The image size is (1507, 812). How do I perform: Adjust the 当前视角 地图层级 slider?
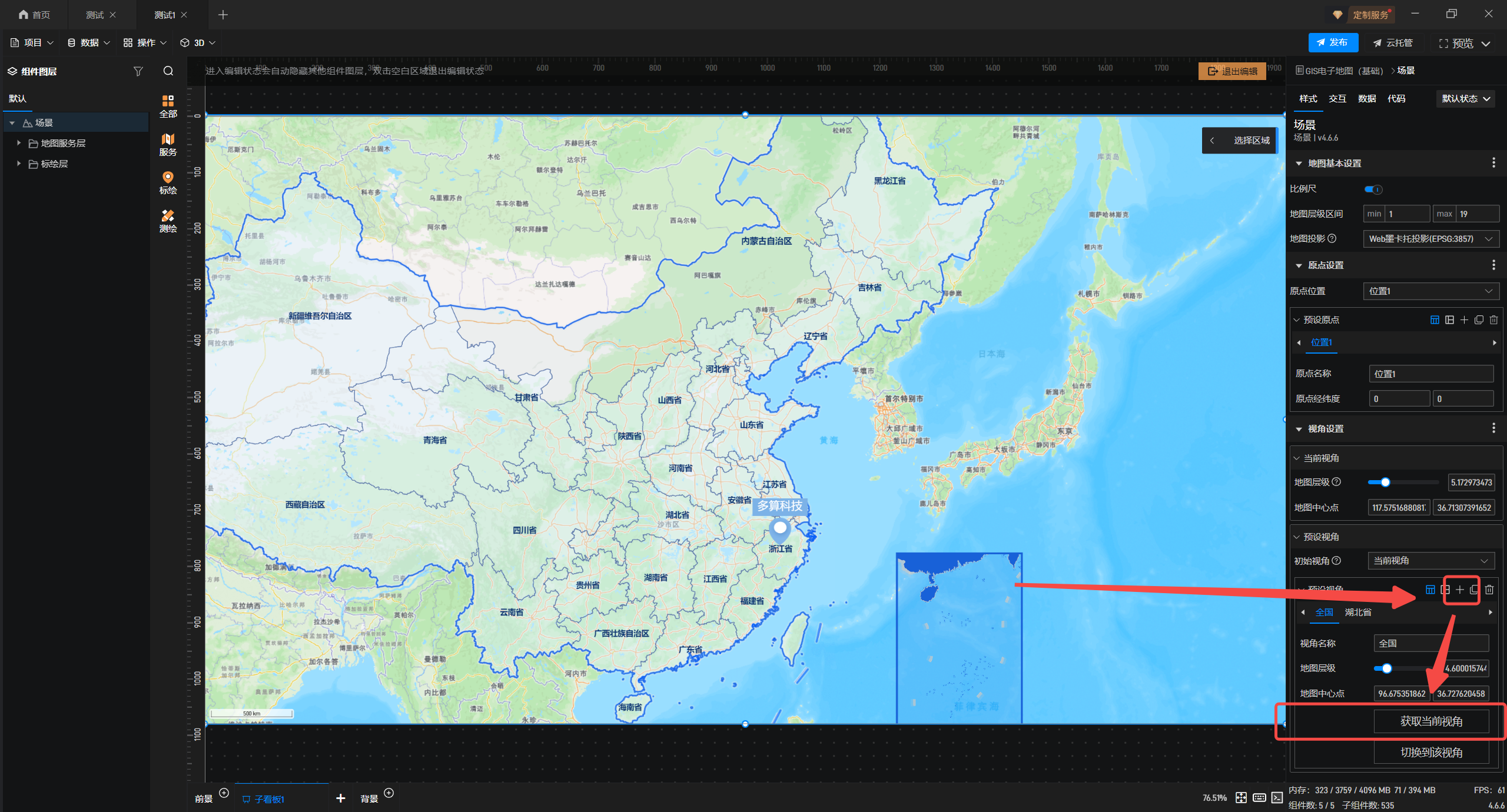tap(1385, 482)
